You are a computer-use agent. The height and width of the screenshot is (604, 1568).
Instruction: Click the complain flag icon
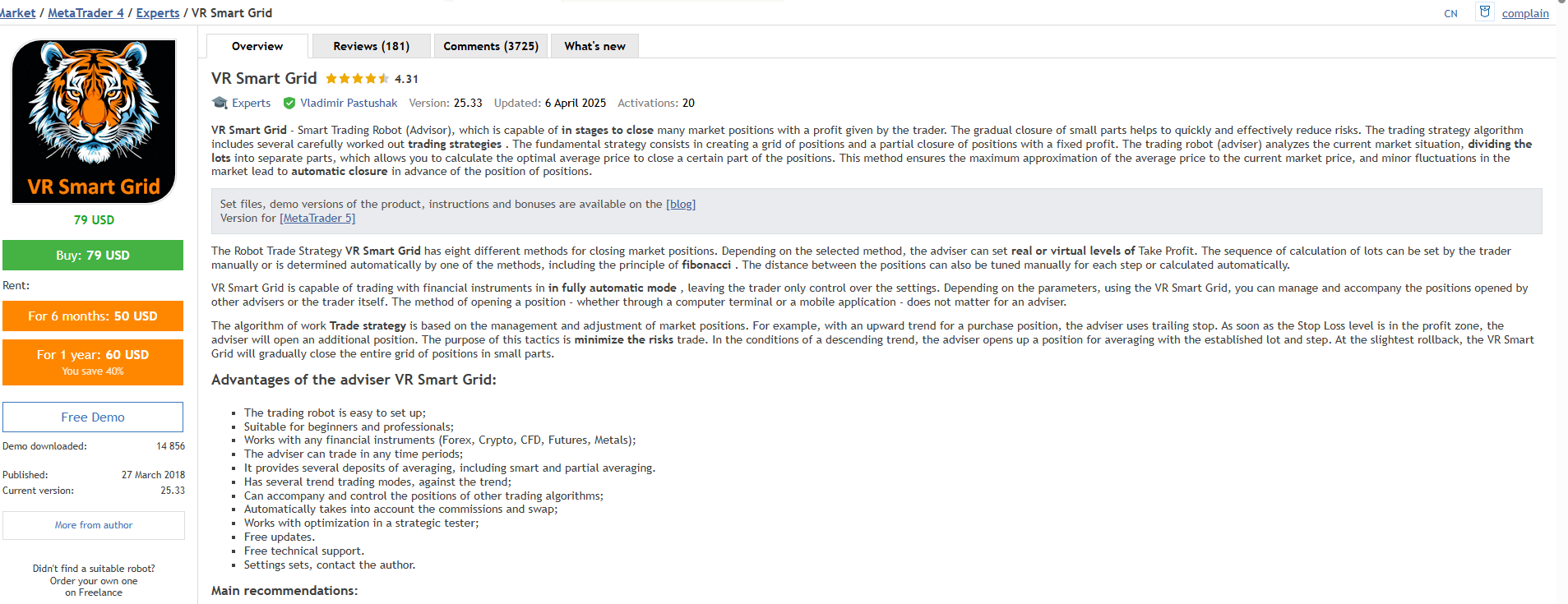click(x=1485, y=12)
